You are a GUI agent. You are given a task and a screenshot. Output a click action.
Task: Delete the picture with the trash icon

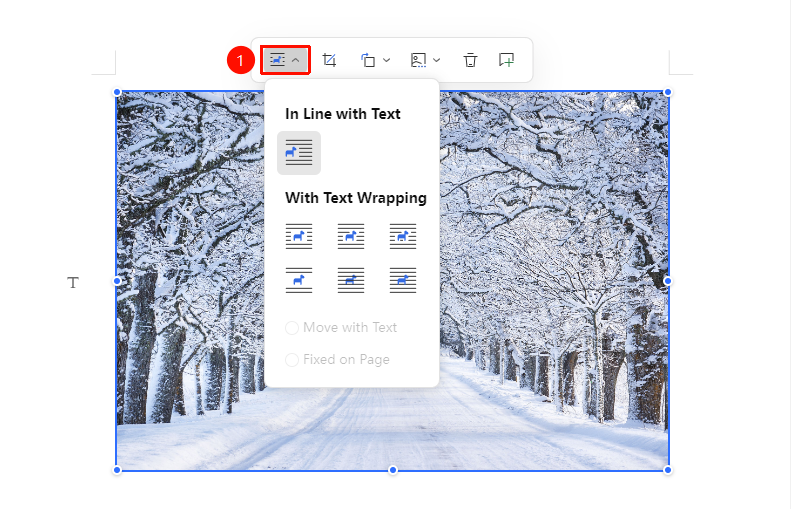coord(470,60)
